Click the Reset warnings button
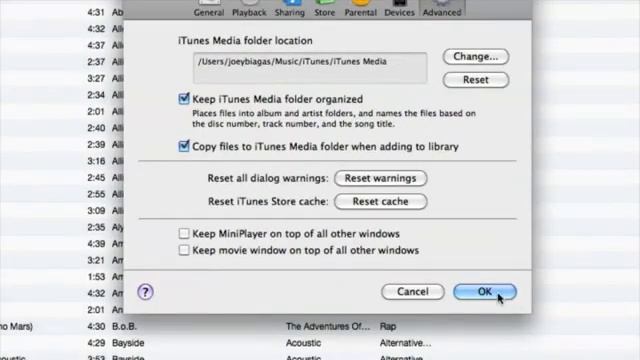 (x=380, y=178)
